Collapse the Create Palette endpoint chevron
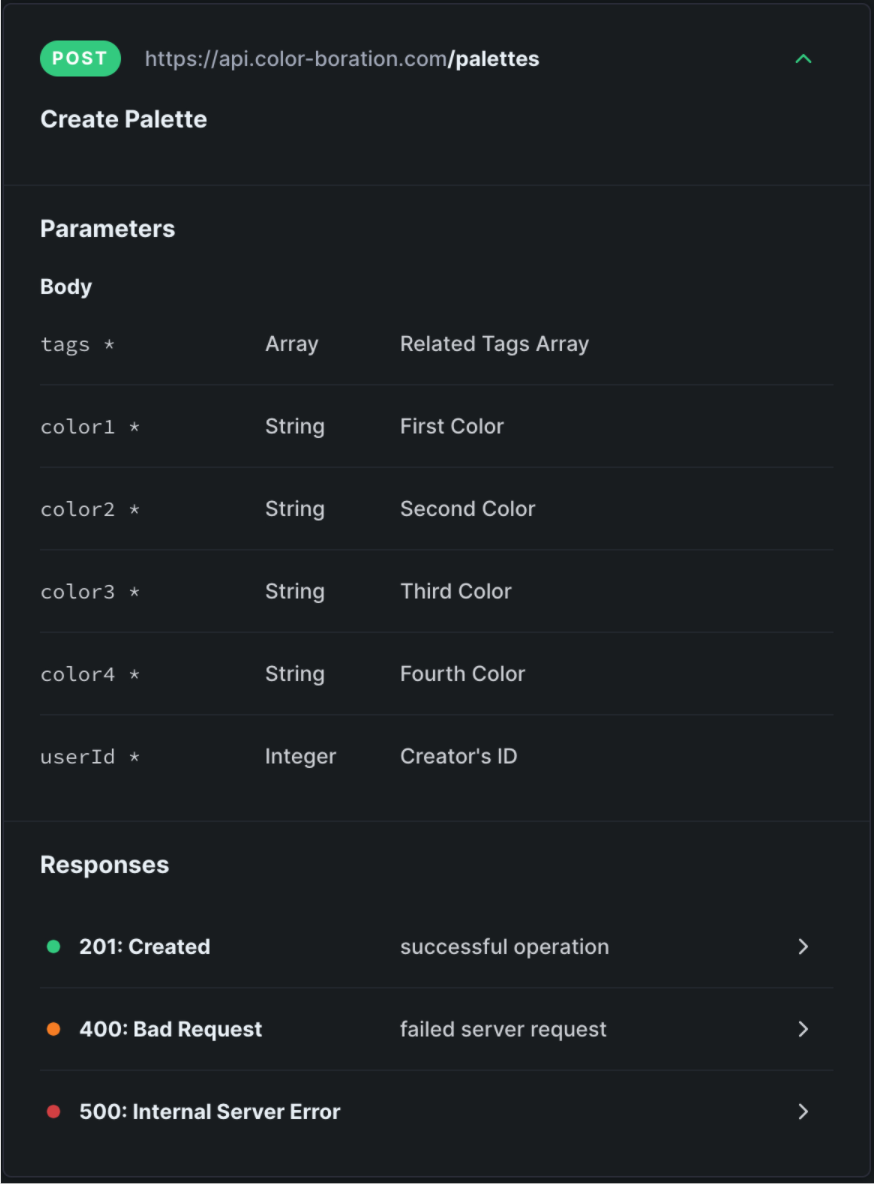874x1184 pixels. [x=802, y=59]
